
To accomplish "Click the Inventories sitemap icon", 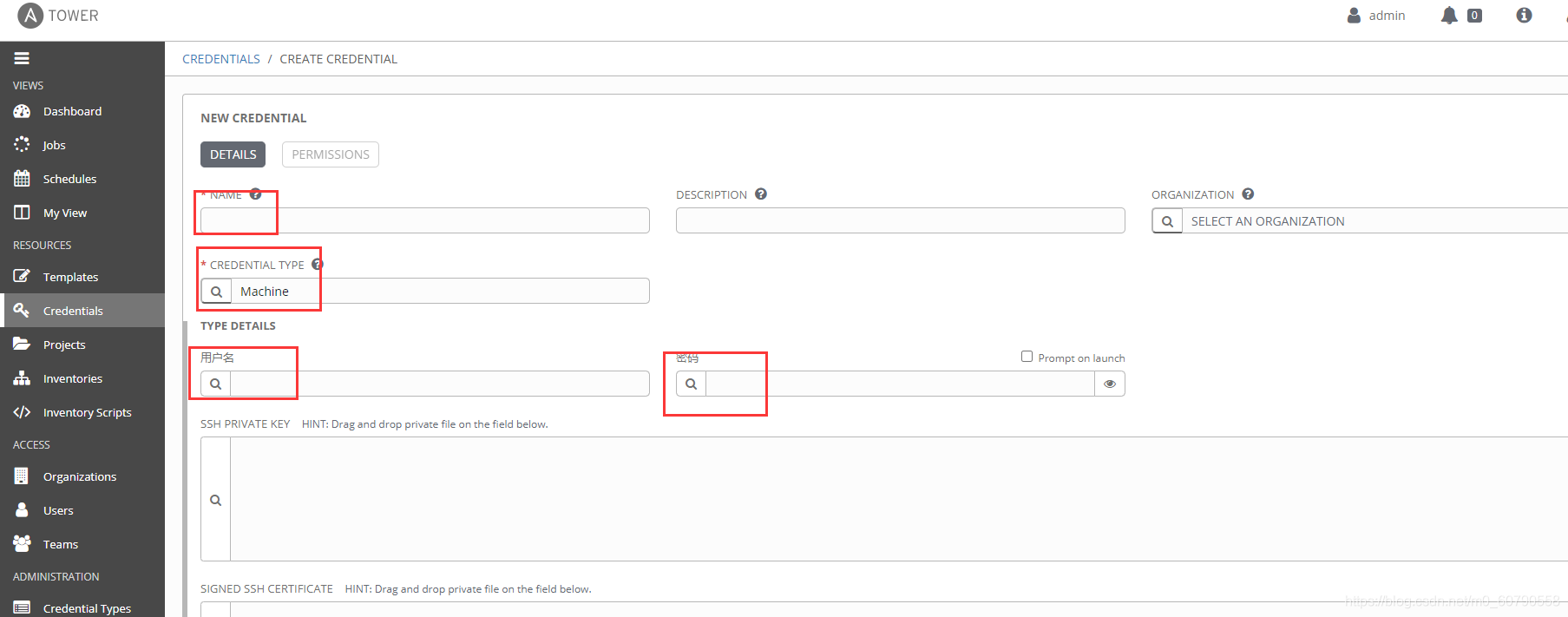I will coord(22,378).
